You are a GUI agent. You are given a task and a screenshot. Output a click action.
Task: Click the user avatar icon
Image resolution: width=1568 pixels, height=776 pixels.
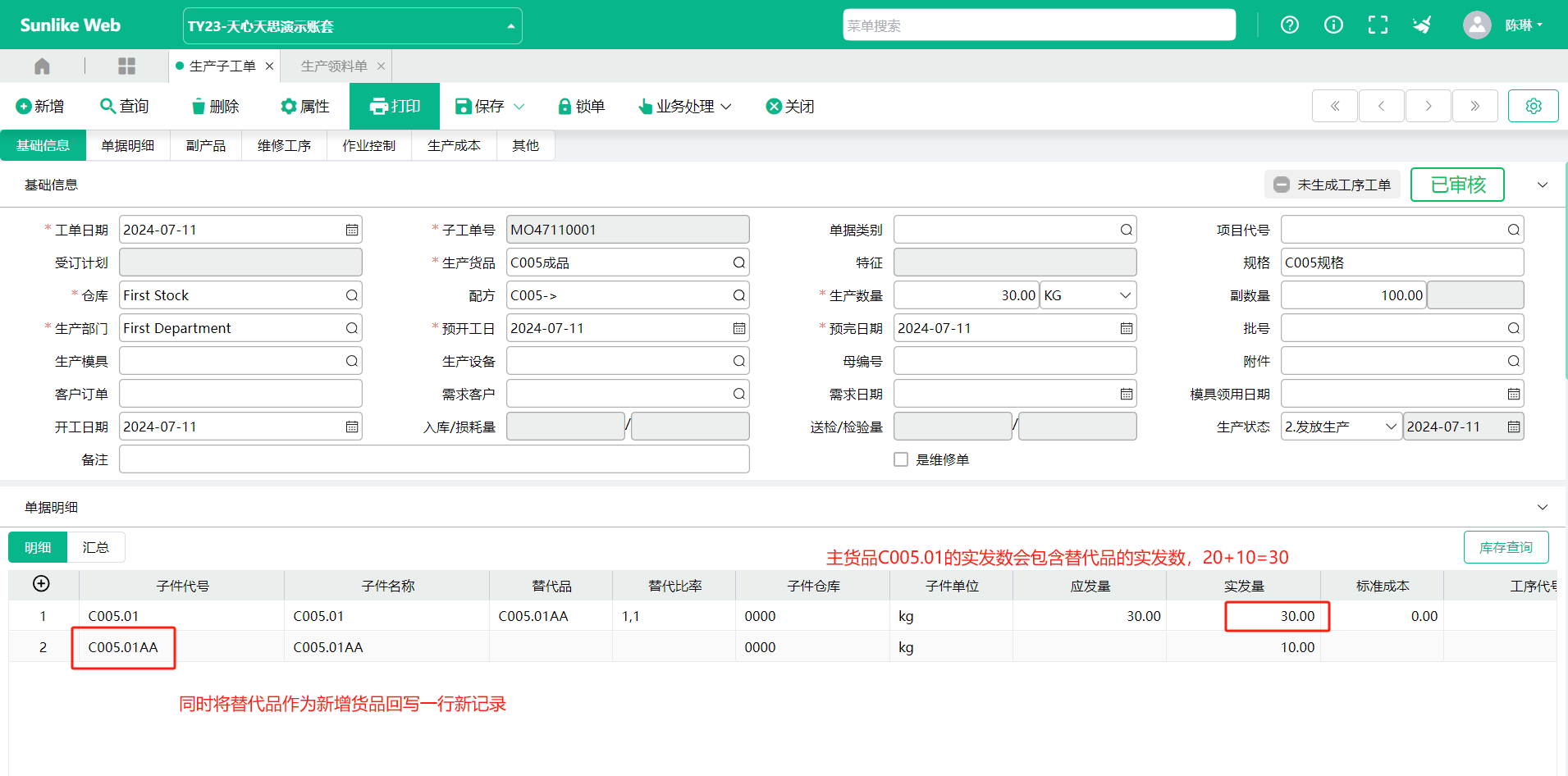[x=1477, y=25]
